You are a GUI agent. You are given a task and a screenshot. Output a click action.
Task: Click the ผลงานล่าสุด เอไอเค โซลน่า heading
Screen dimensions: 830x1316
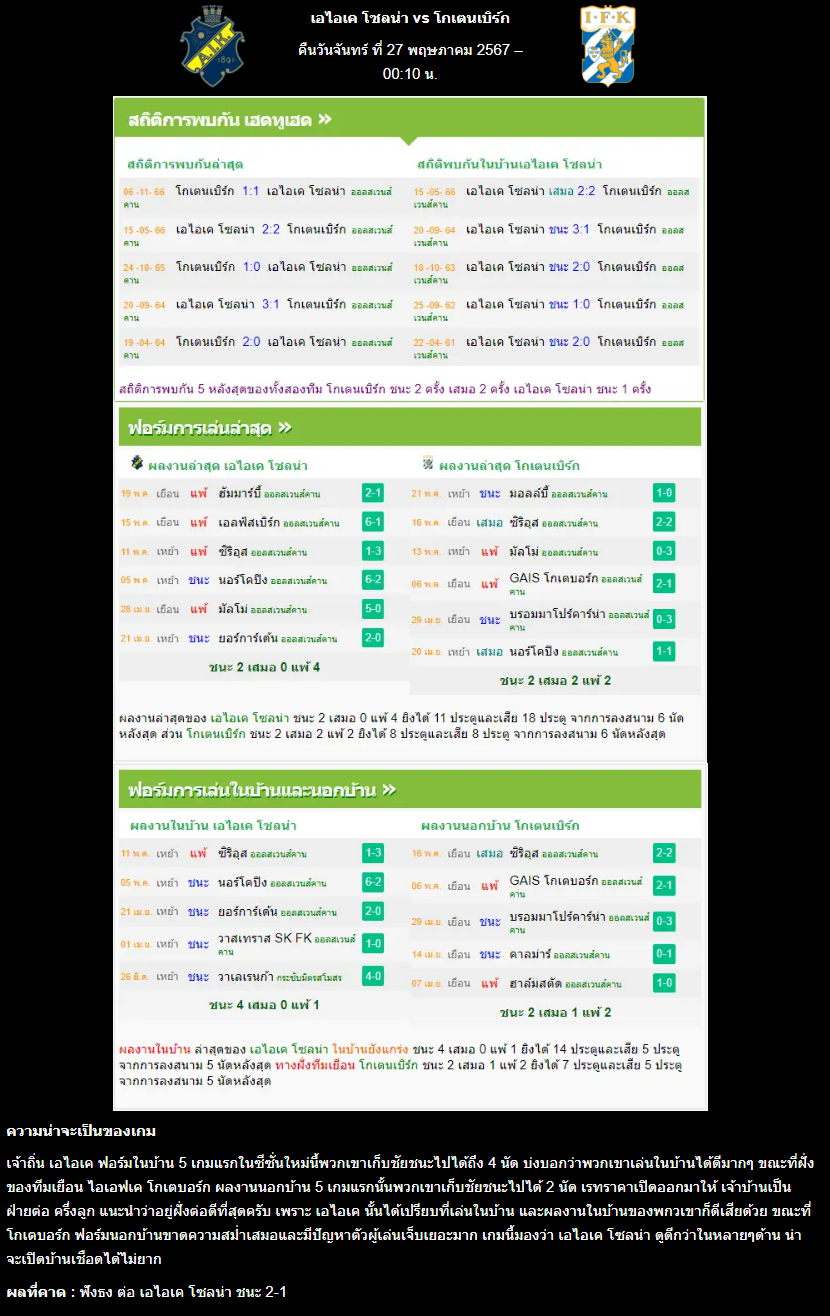point(227,465)
